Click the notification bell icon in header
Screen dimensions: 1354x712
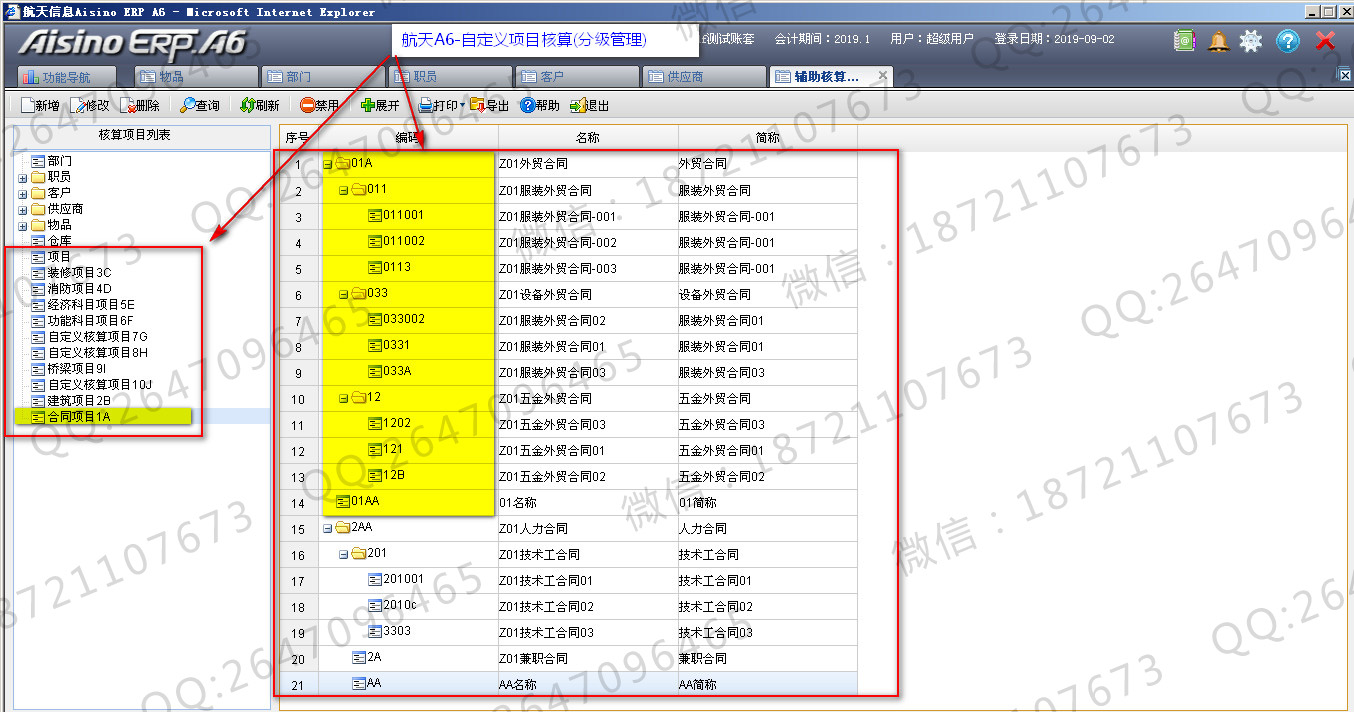pyautogui.click(x=1218, y=42)
